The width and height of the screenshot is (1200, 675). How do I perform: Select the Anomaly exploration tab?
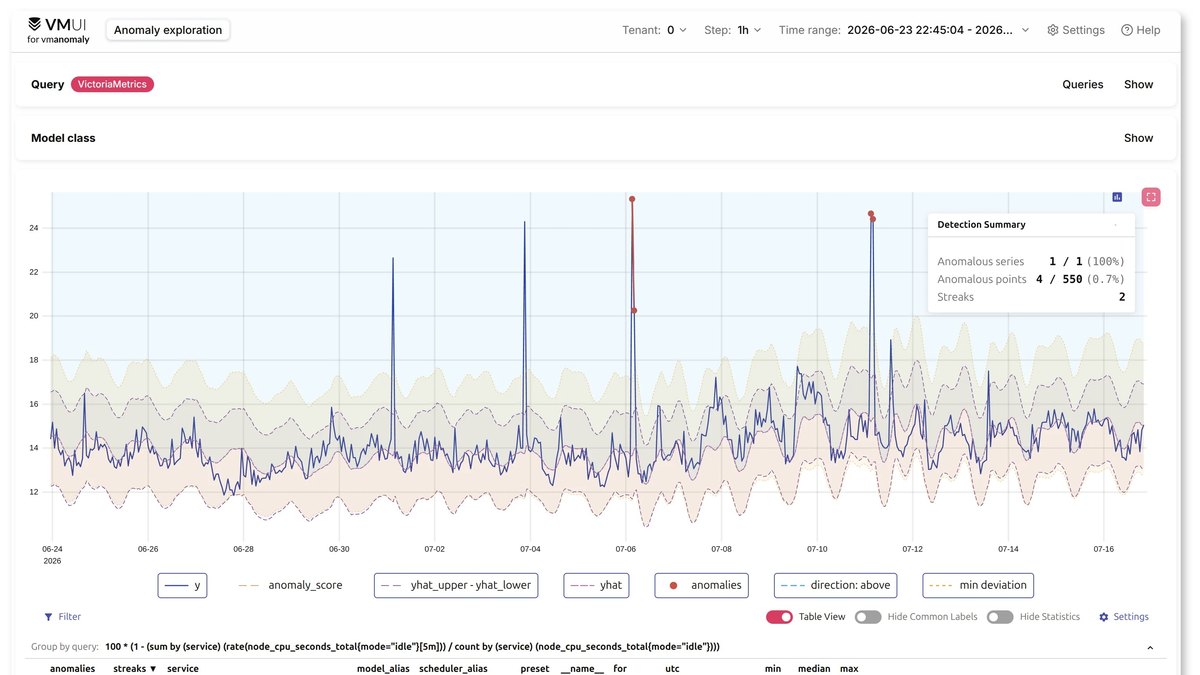(168, 30)
